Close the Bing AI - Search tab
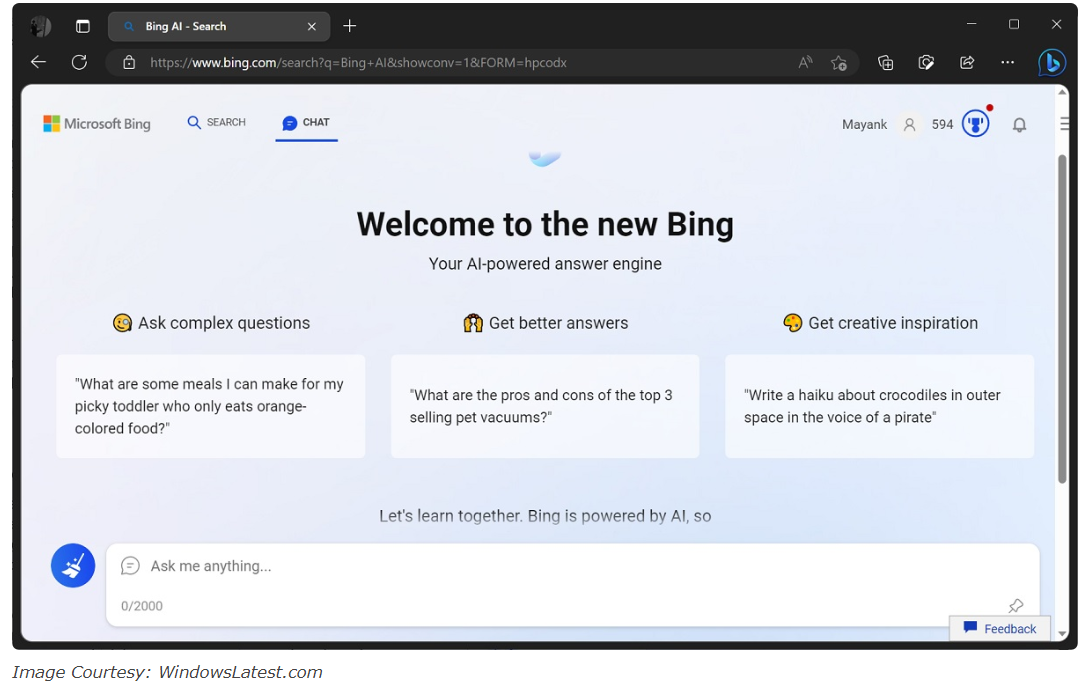 click(x=312, y=27)
